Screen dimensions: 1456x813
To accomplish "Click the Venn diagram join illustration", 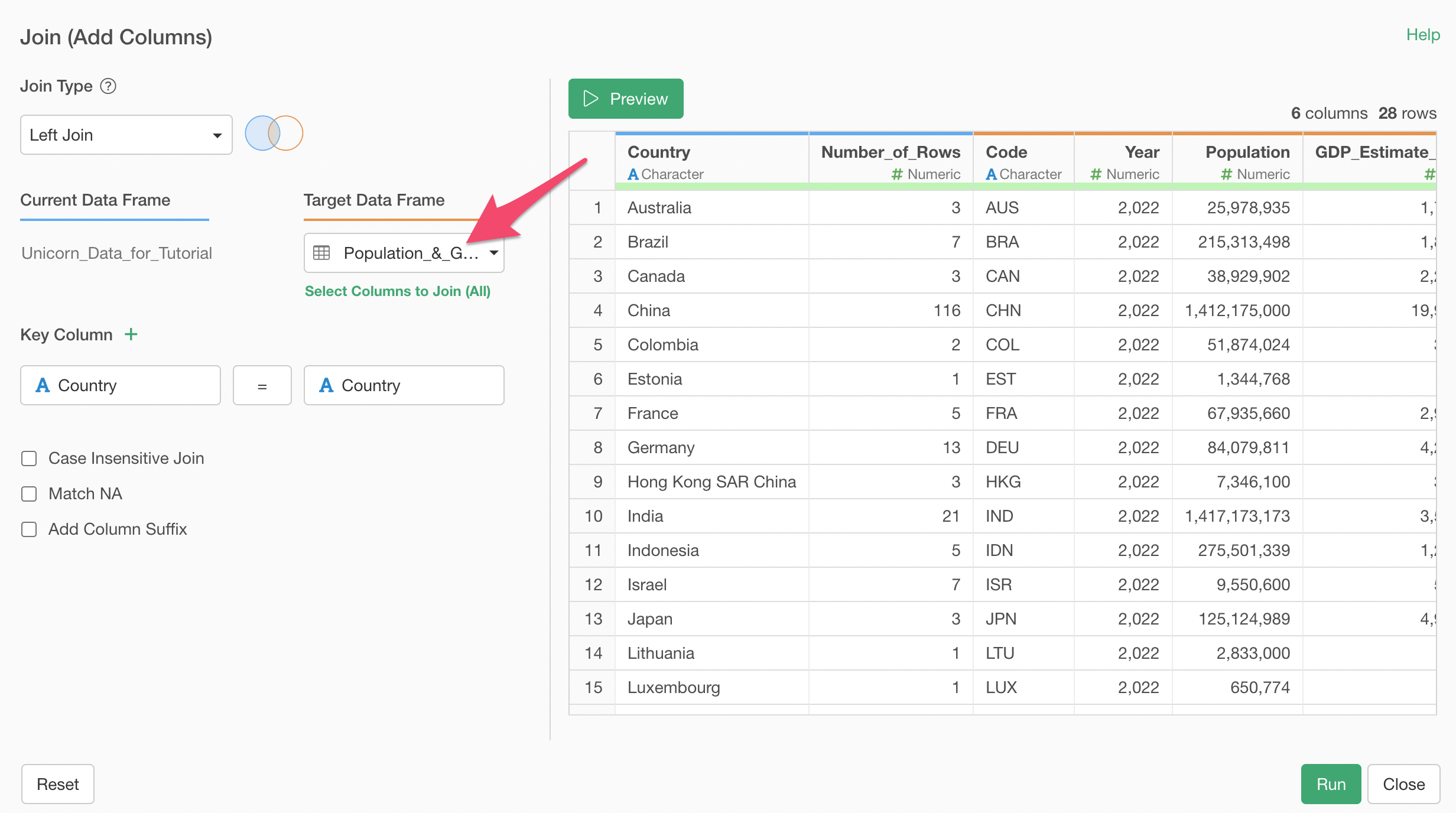I will [274, 134].
